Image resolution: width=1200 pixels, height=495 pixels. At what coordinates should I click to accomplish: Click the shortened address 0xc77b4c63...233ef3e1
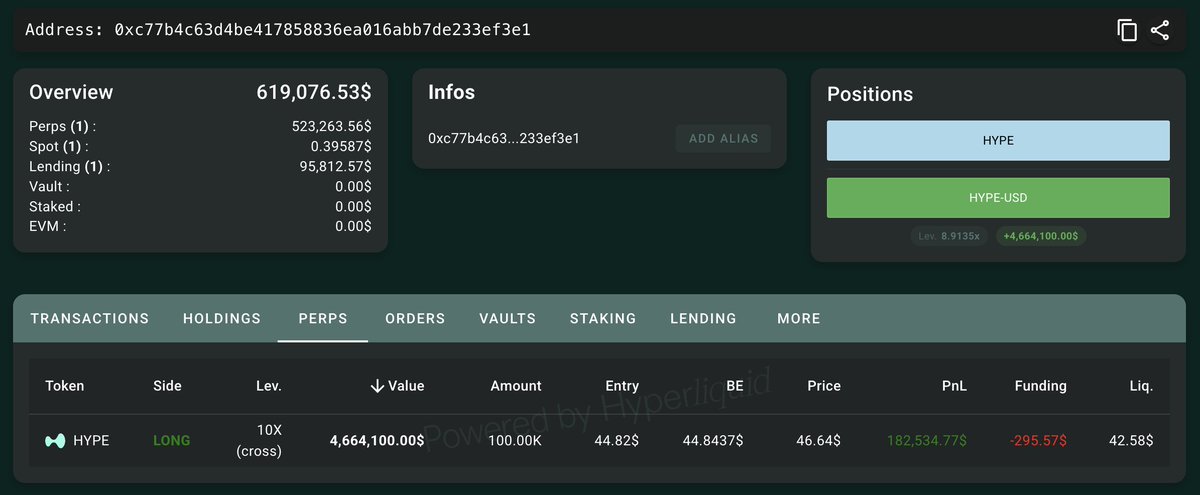(x=504, y=138)
